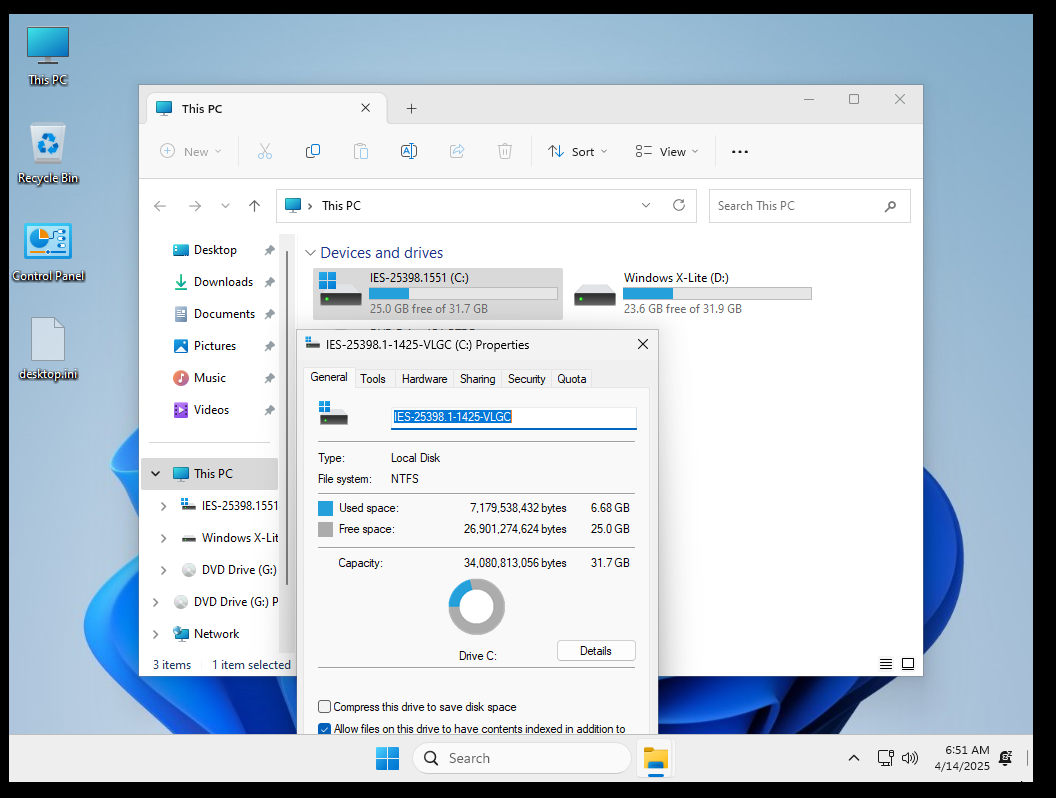
Task: Expand the IES-25398.1551 tree node
Action: pos(164,506)
